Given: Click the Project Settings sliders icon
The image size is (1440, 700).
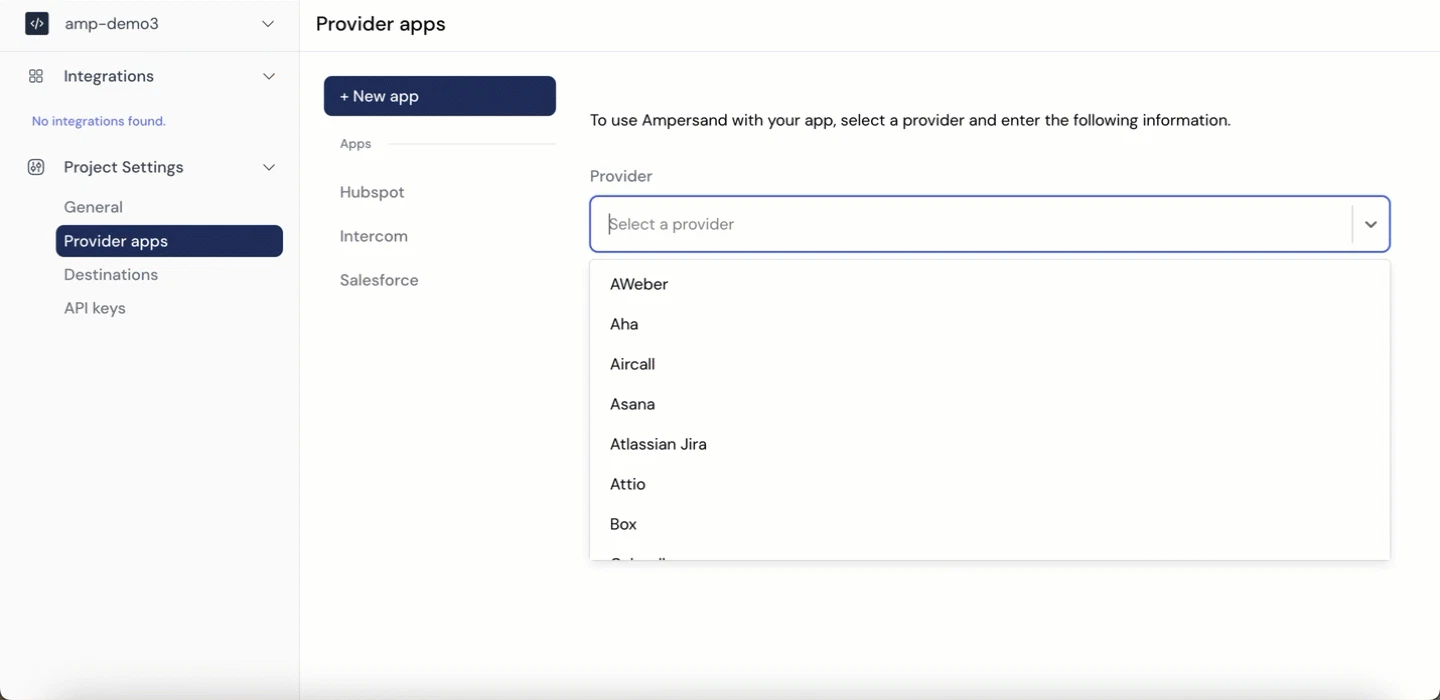Looking at the screenshot, I should (x=36, y=167).
